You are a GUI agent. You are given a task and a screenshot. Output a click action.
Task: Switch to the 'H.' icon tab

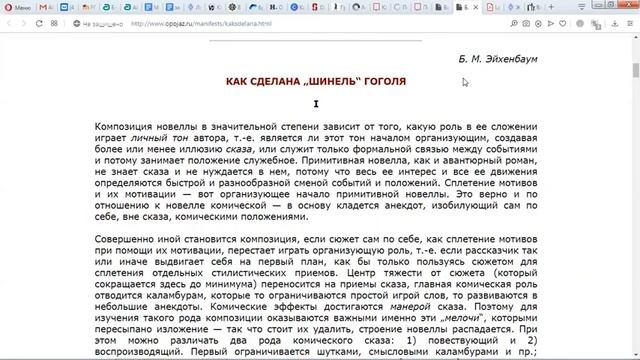pyautogui.click(x=276, y=7)
